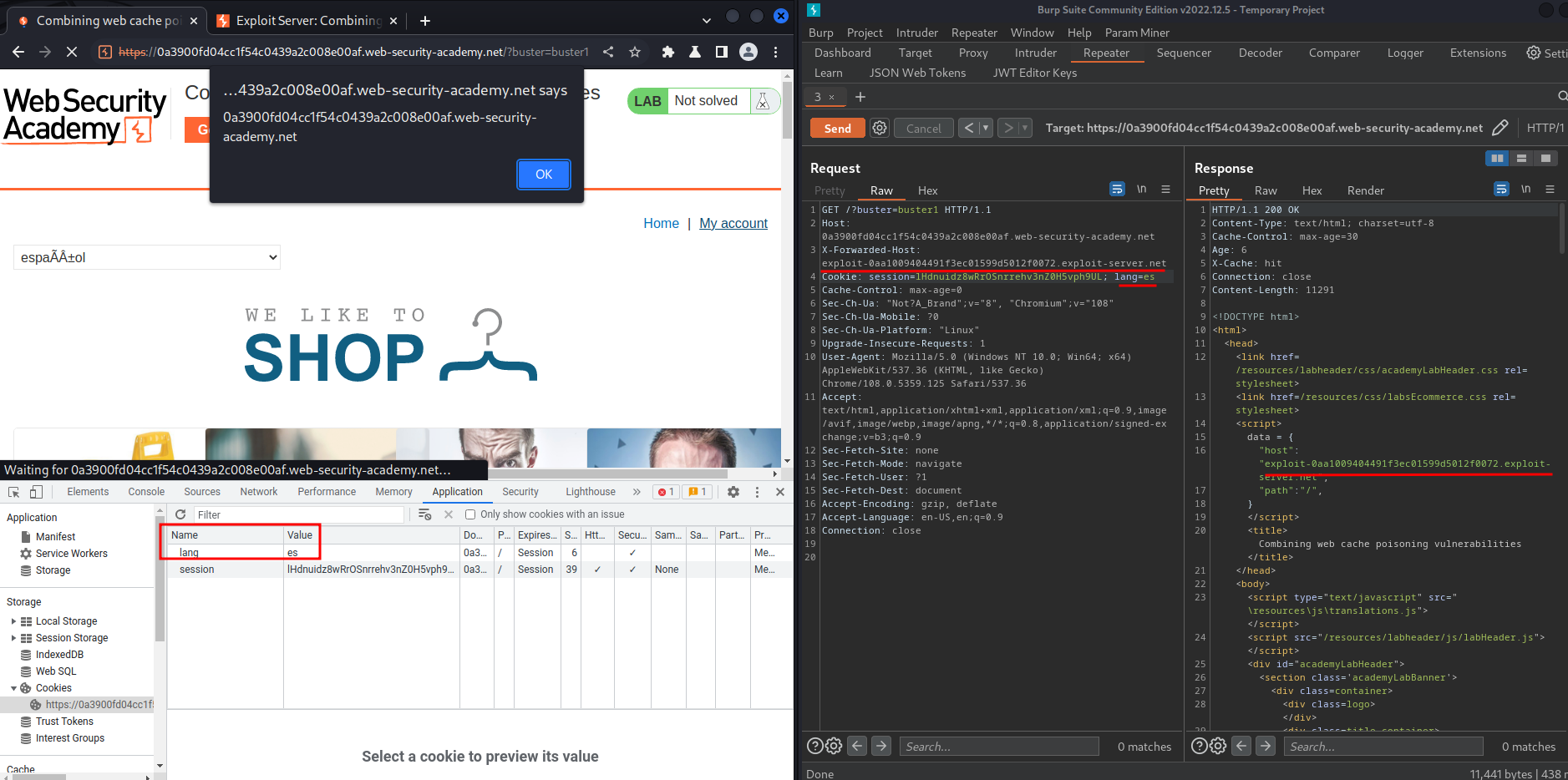Expand the Local Storage tree node

click(x=13, y=621)
